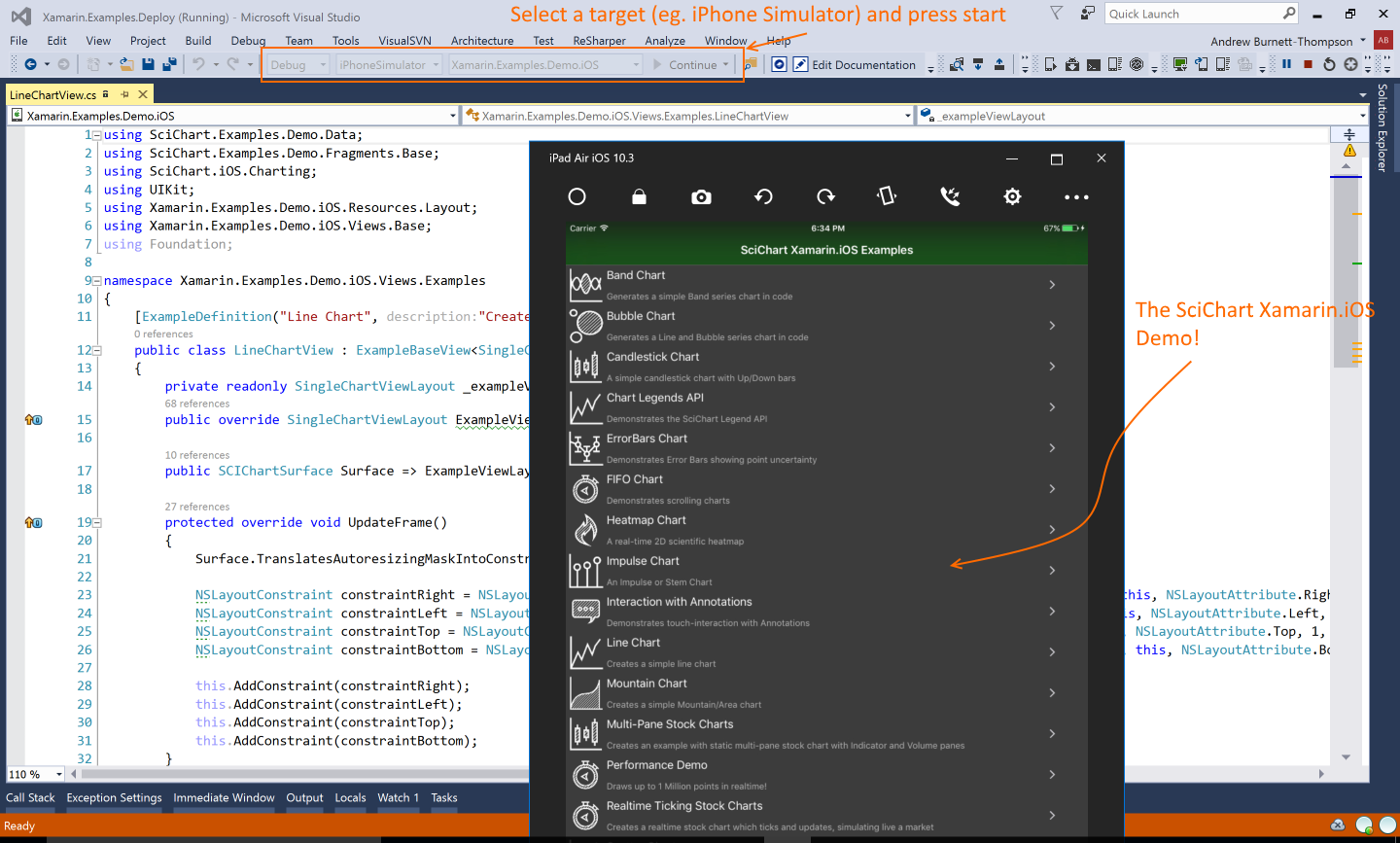The width and height of the screenshot is (1400, 843).
Task: Click the Pair to Mac monitor icon
Action: (x=1180, y=64)
